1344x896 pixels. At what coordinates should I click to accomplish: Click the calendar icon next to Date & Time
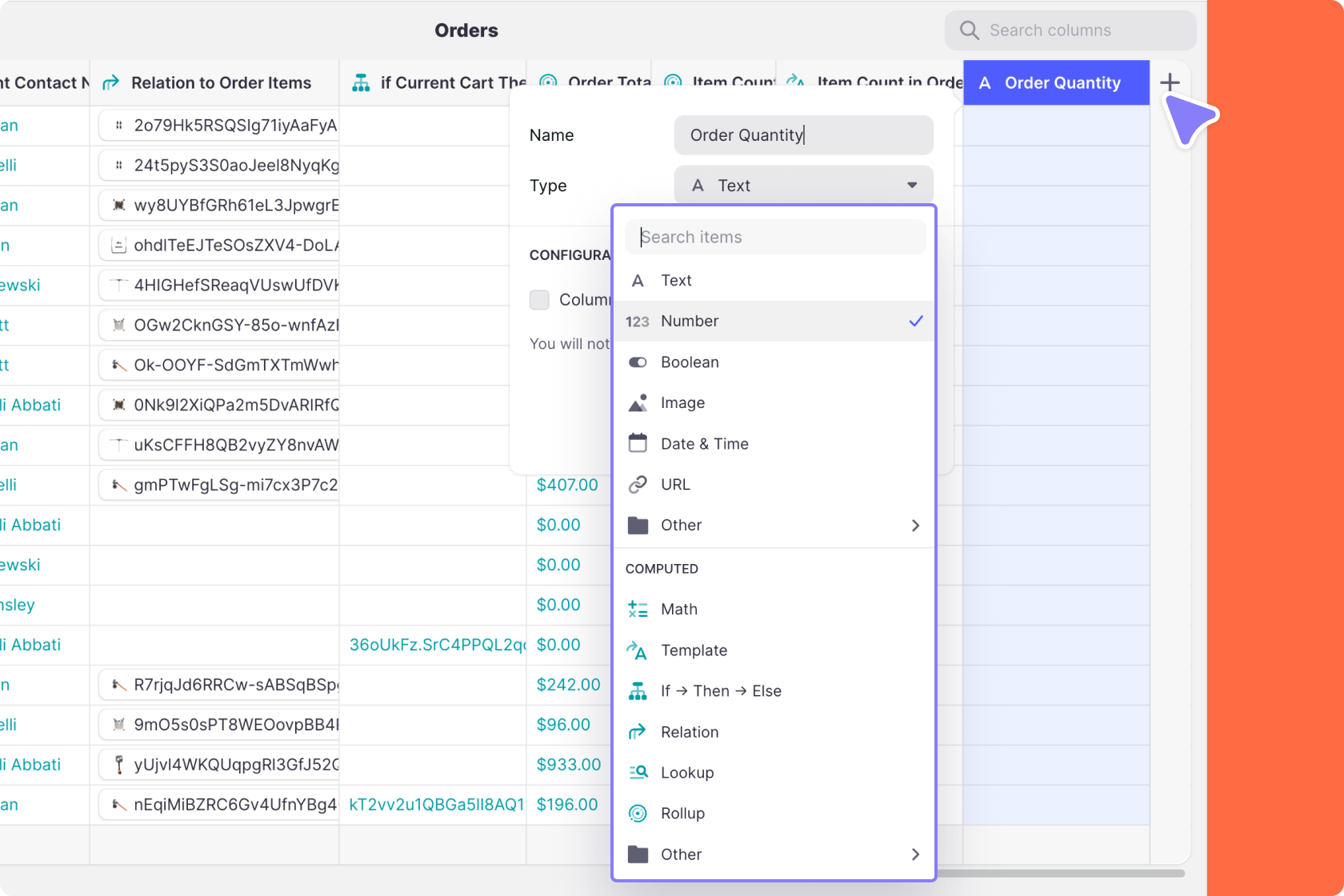coord(638,443)
